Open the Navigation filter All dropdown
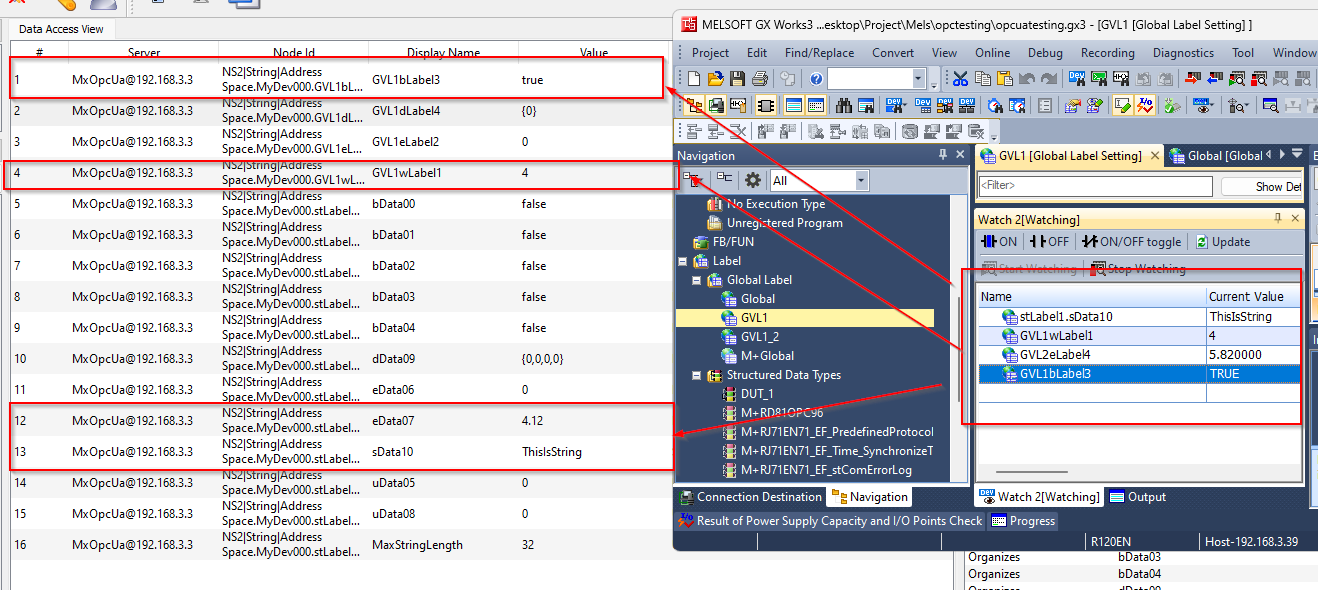Image resolution: width=1318 pixels, height=590 pixels. (x=861, y=180)
